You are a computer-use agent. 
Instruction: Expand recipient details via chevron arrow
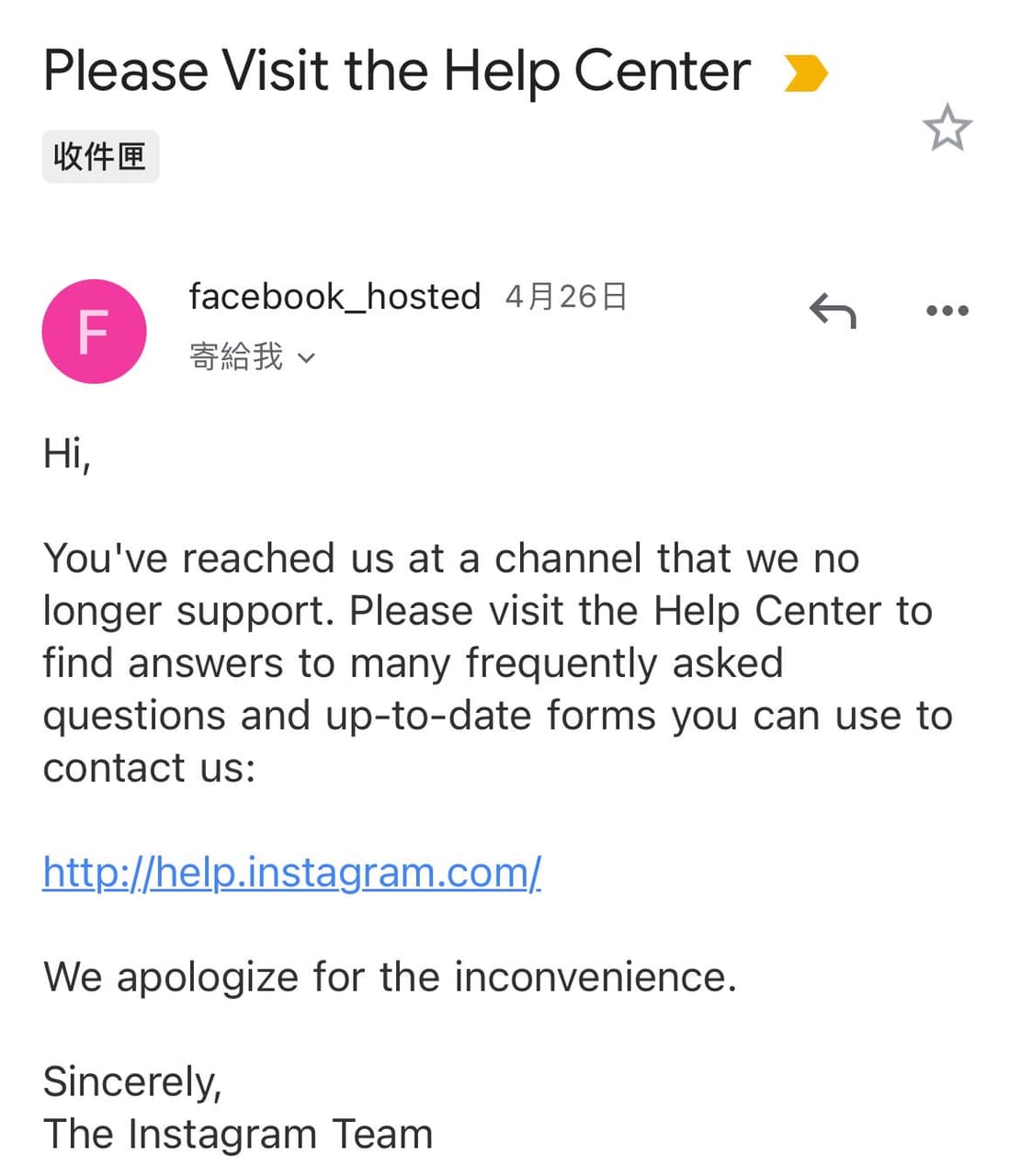[307, 358]
